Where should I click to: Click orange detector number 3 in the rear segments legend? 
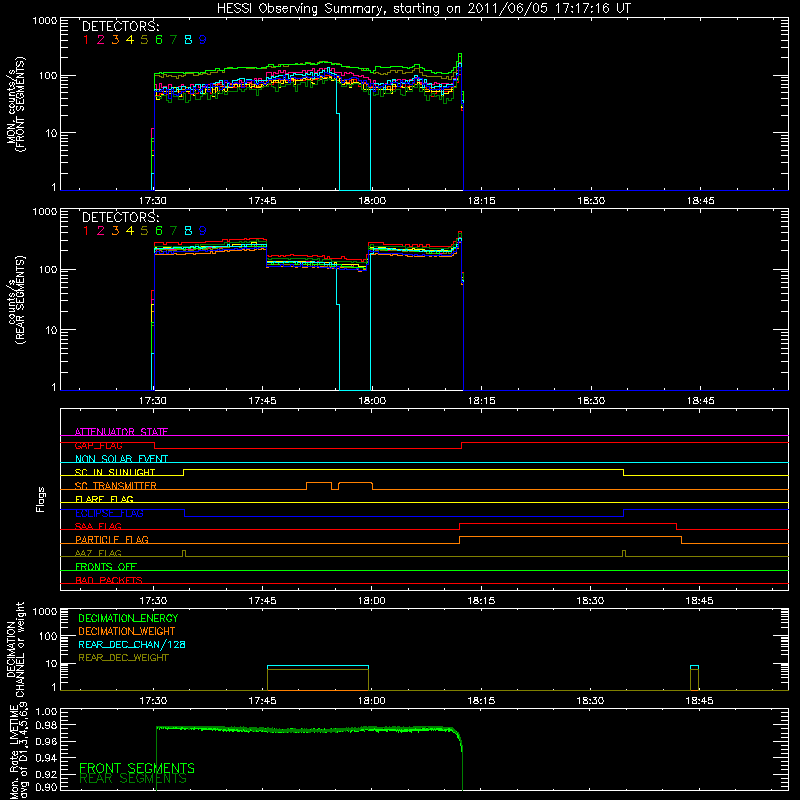point(115,231)
